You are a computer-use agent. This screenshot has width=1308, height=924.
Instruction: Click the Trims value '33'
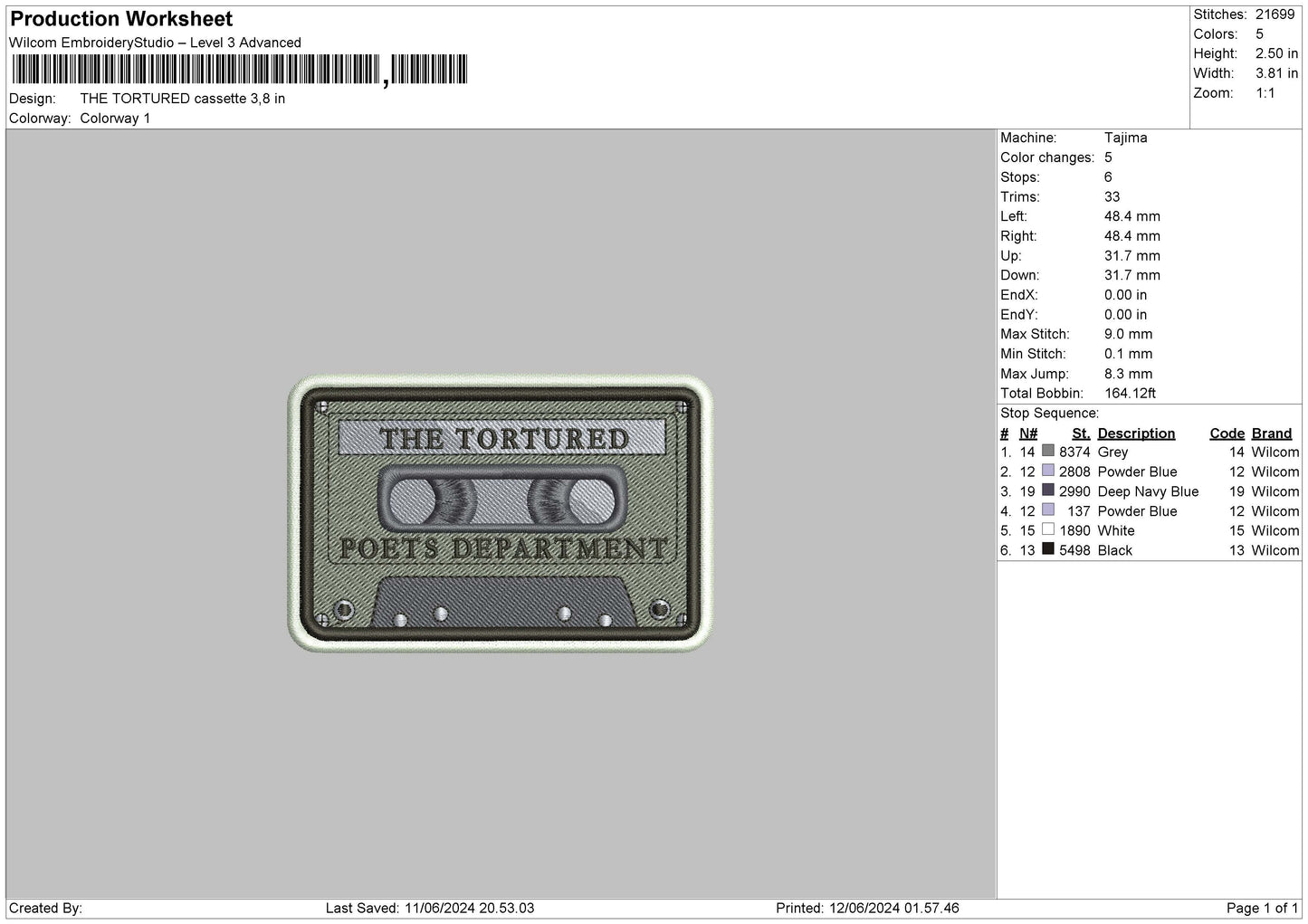pyautogui.click(x=1112, y=196)
